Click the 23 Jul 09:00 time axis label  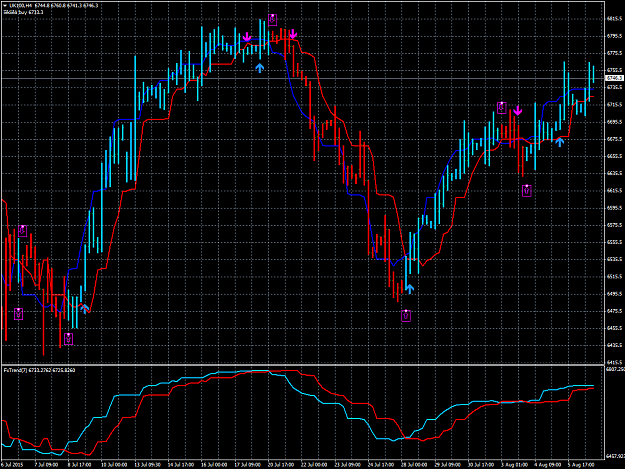[348, 465]
